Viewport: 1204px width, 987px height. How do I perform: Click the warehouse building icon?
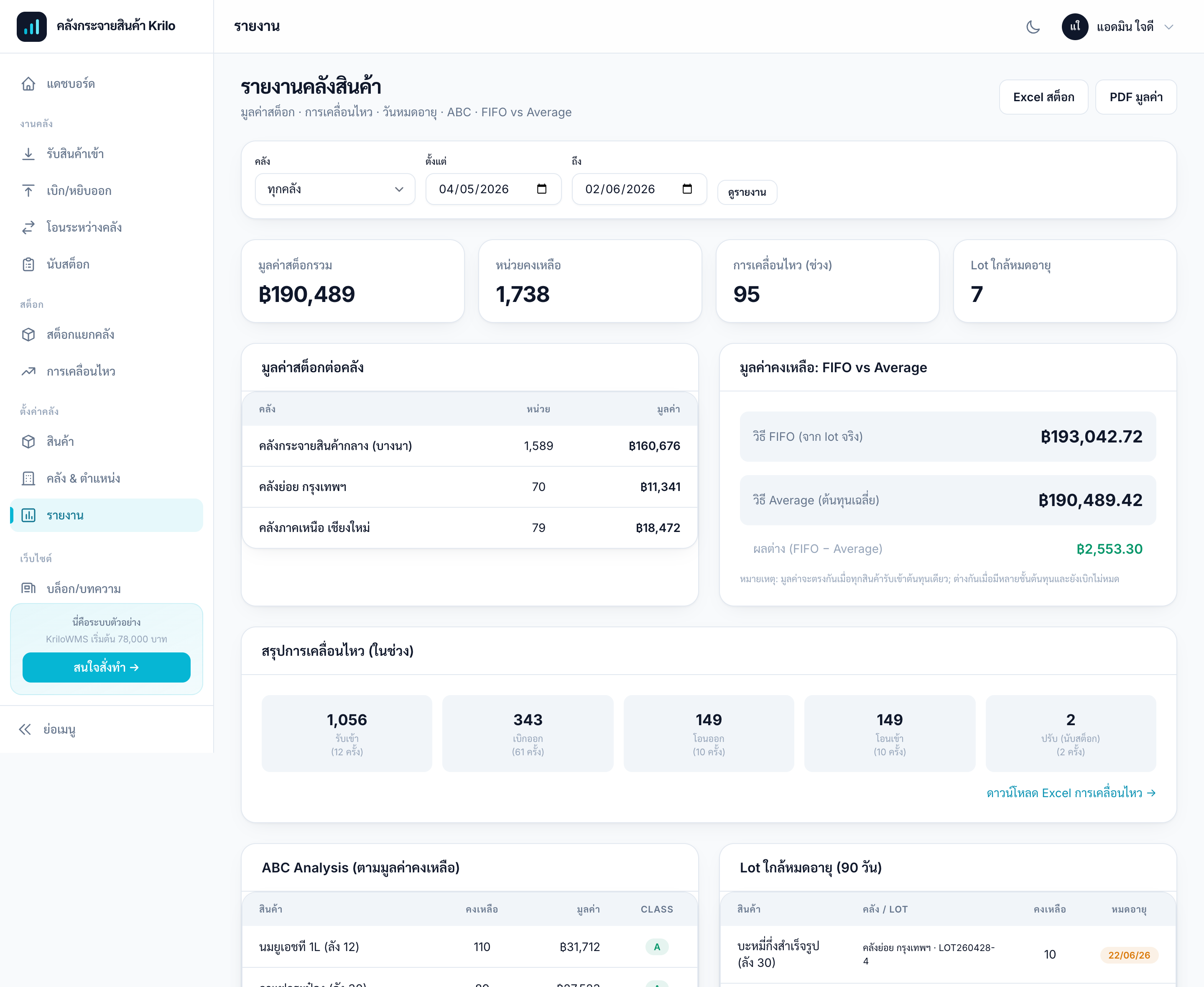click(x=28, y=478)
